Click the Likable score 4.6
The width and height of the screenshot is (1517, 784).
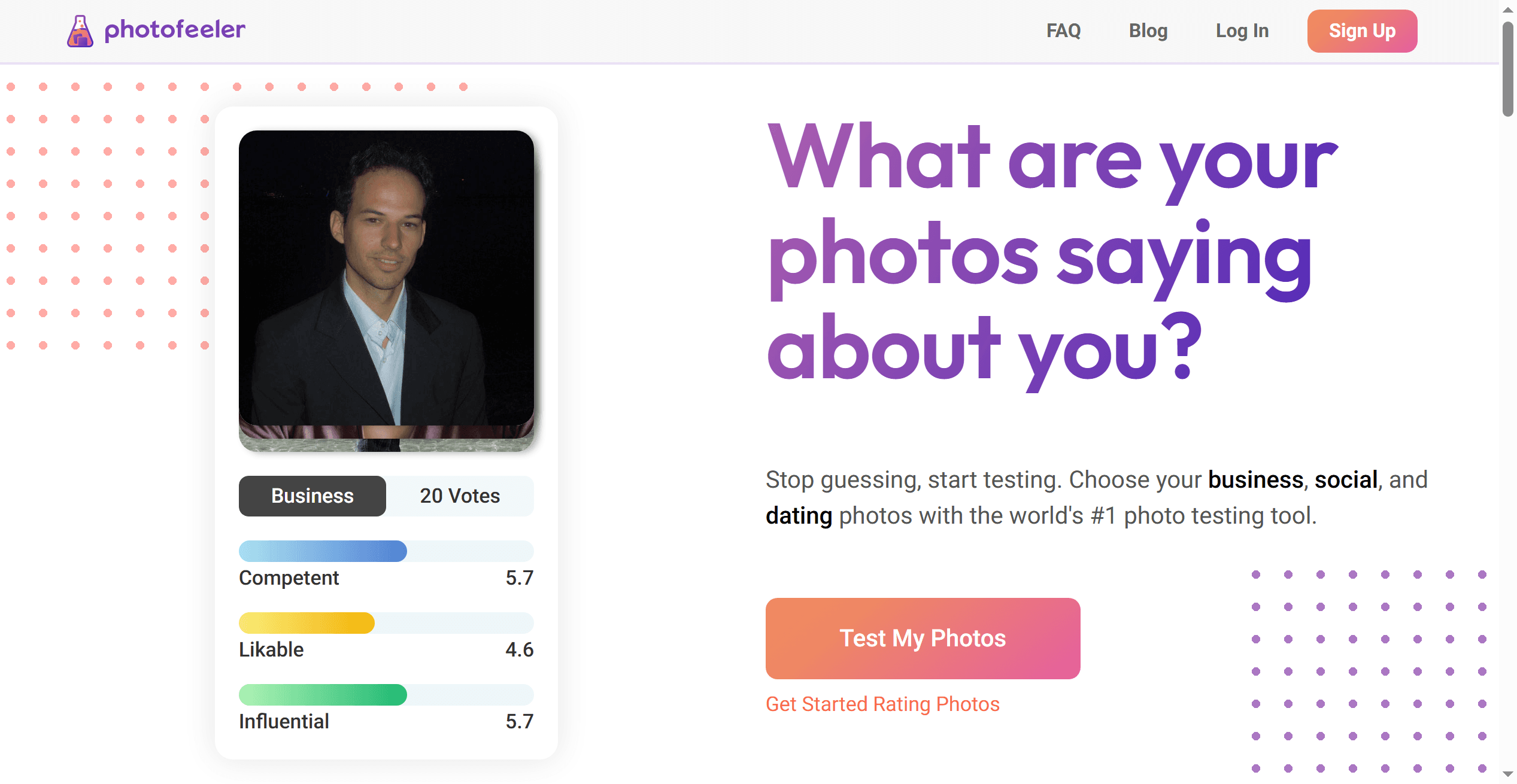pos(519,650)
